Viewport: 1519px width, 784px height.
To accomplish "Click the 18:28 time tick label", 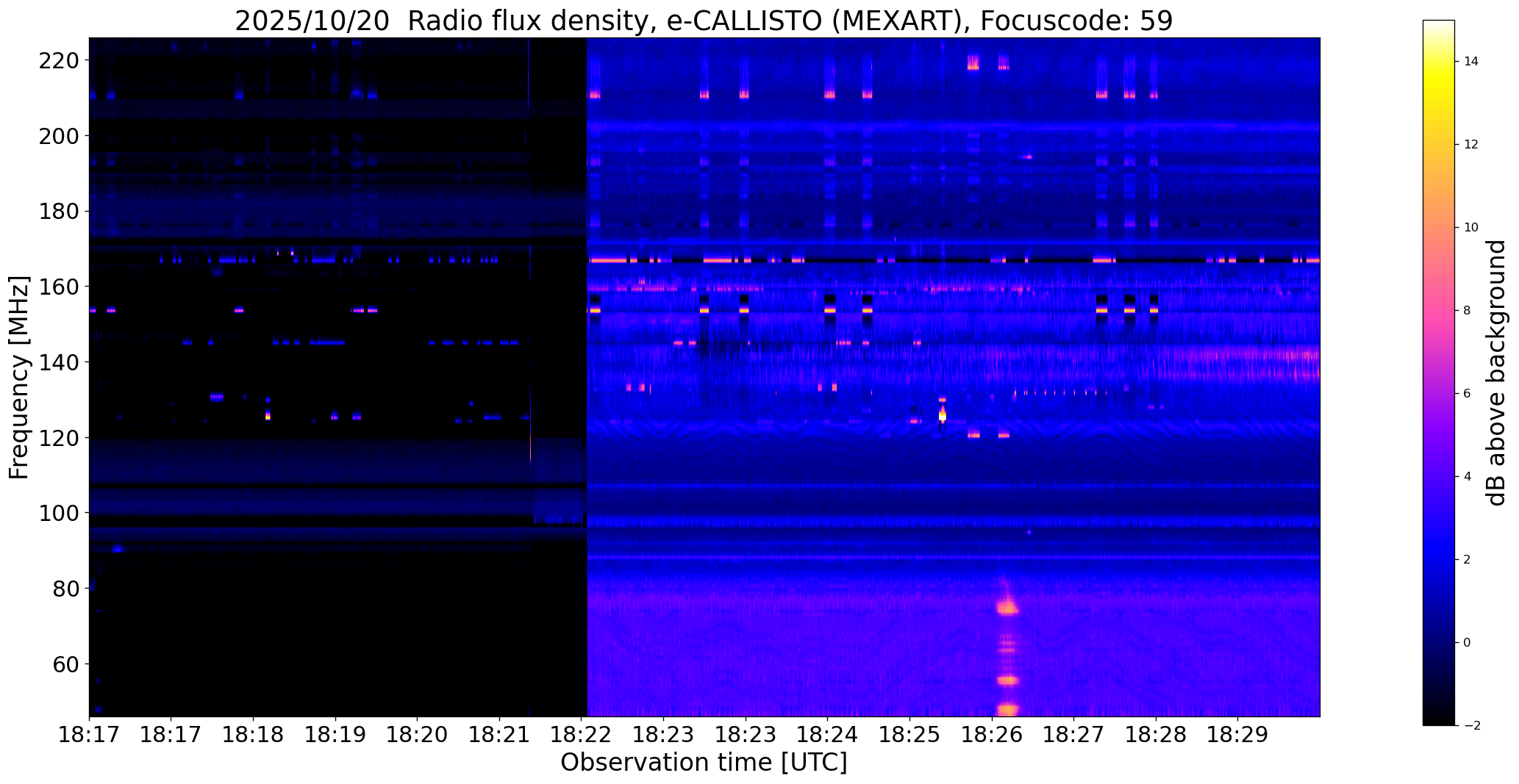I will pos(1156,735).
